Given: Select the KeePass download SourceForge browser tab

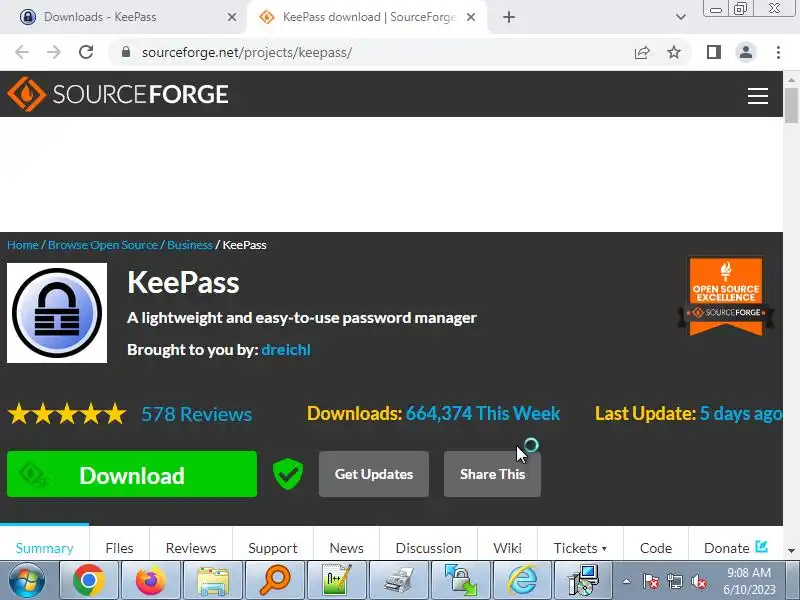Looking at the screenshot, I should pyautogui.click(x=368, y=17).
